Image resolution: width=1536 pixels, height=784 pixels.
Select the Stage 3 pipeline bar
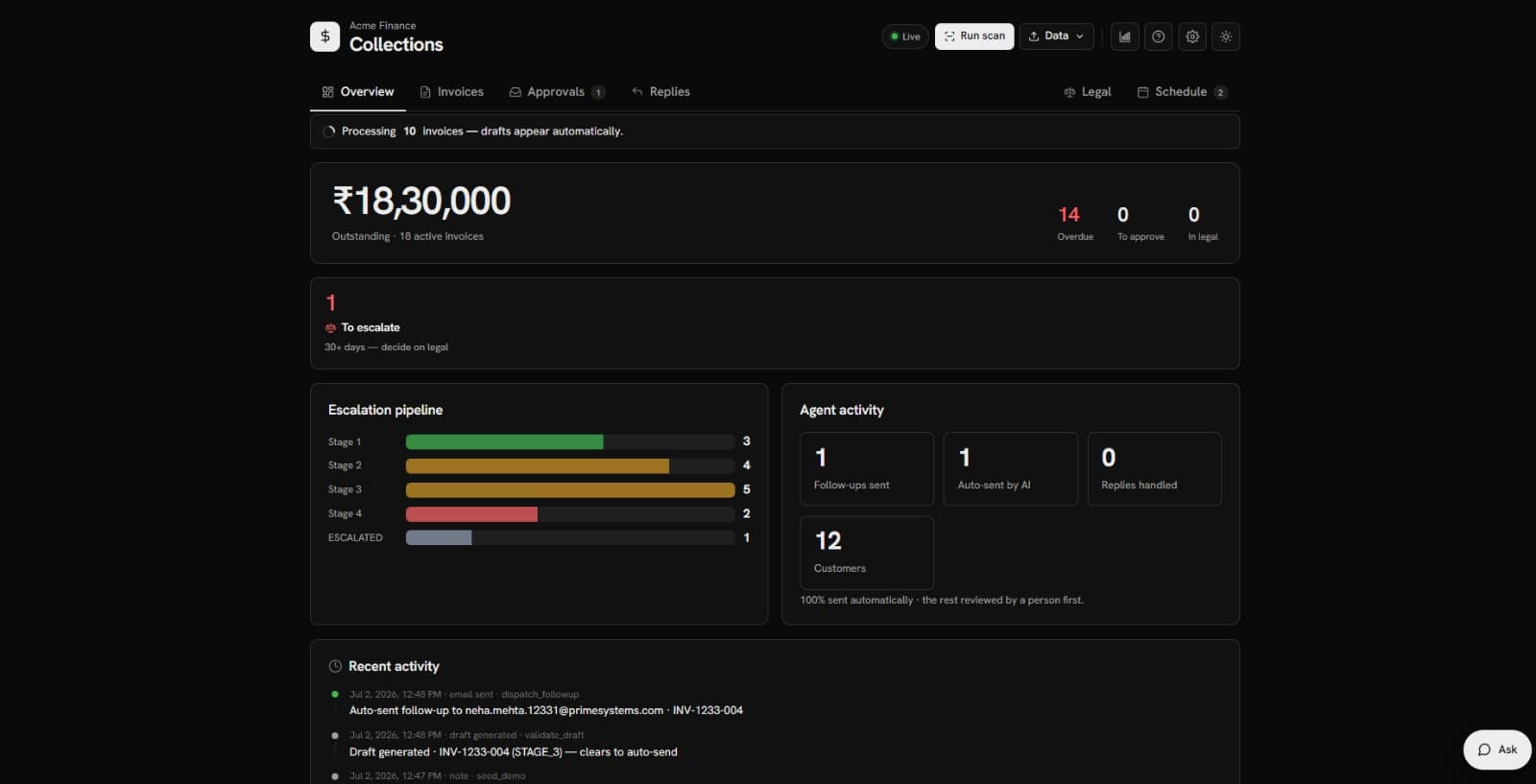[570, 489]
